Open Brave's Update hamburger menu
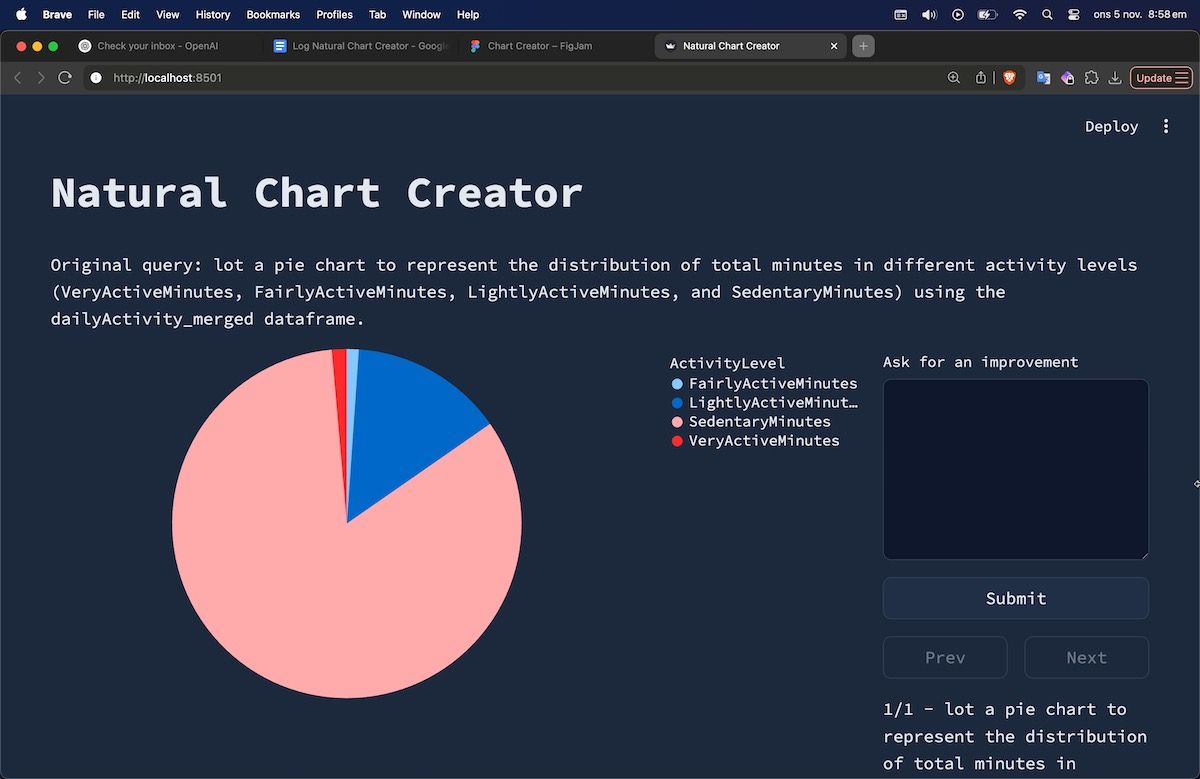Image resolution: width=1200 pixels, height=779 pixels. [1161, 77]
